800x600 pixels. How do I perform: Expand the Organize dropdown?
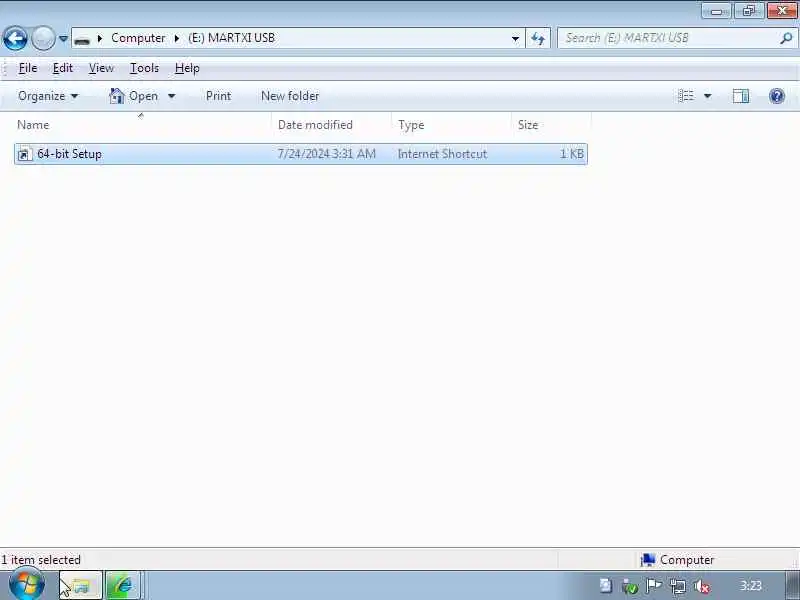tap(48, 96)
